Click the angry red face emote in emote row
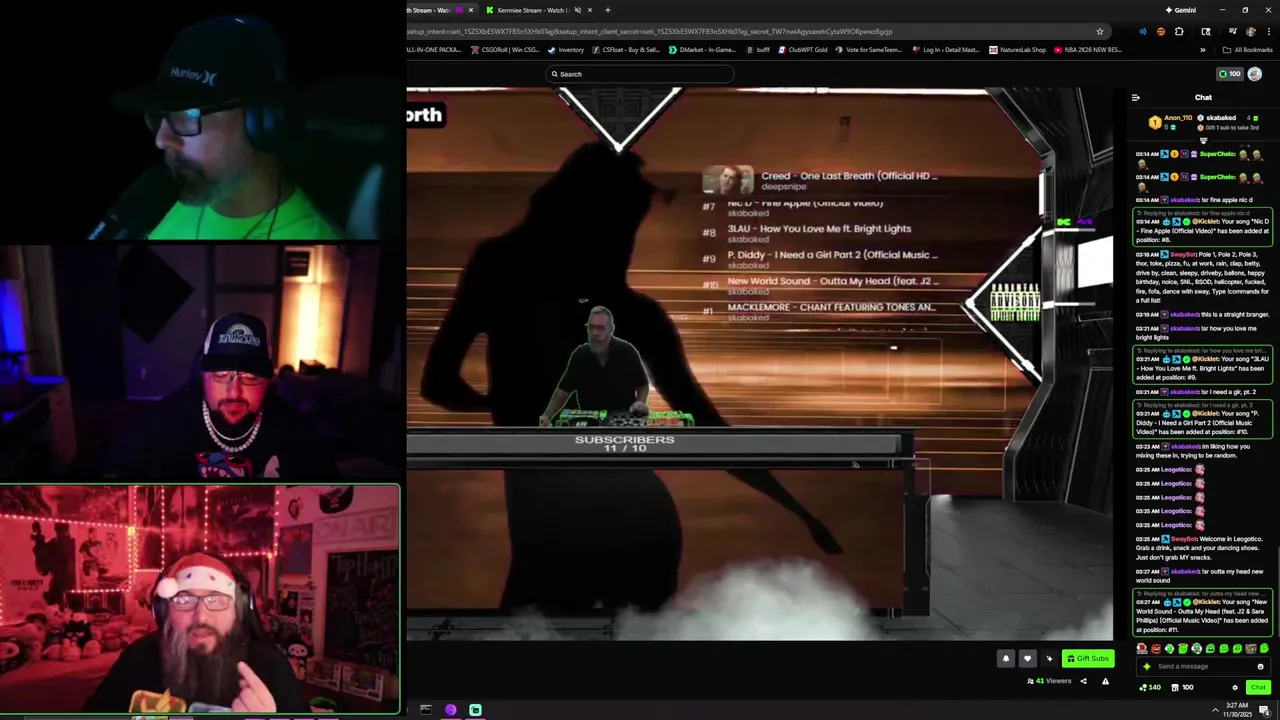Screen dimensions: 1280x720 pyautogui.click(x=1156, y=649)
